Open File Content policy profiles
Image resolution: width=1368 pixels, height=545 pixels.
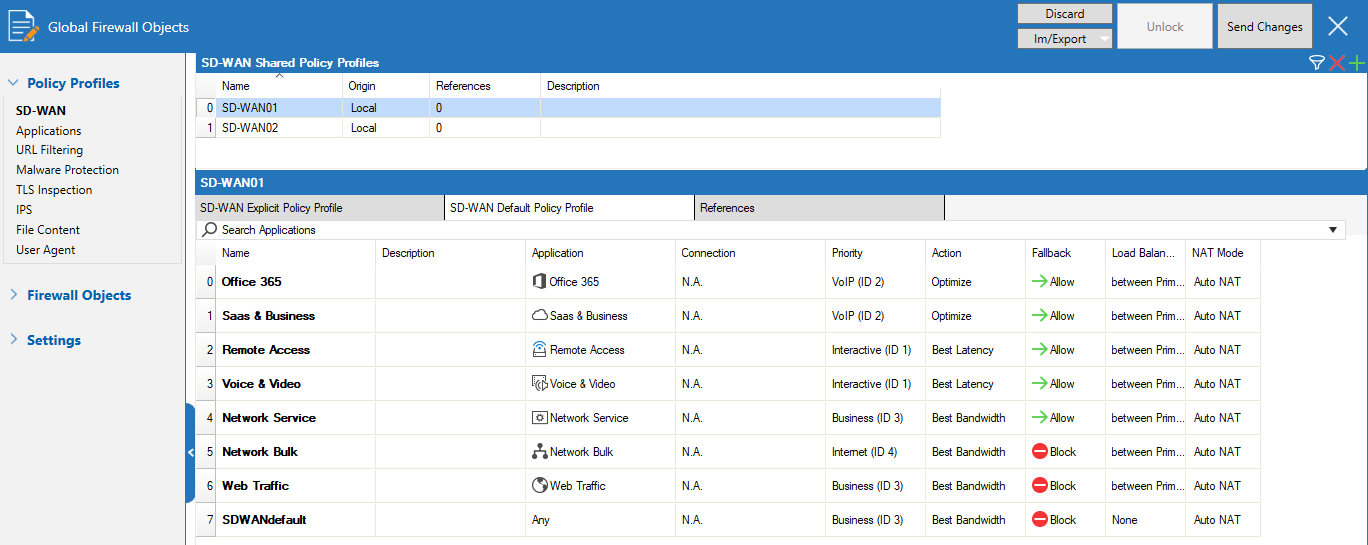(48, 230)
